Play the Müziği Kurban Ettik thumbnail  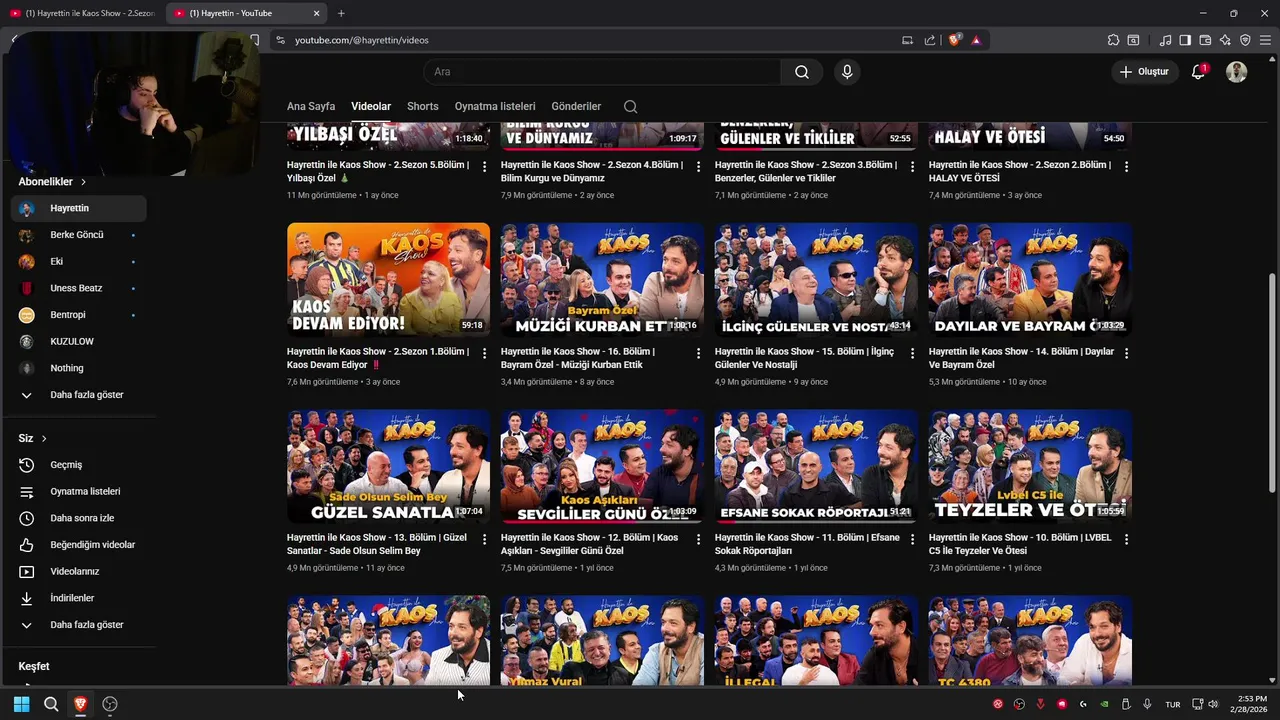[x=602, y=279]
